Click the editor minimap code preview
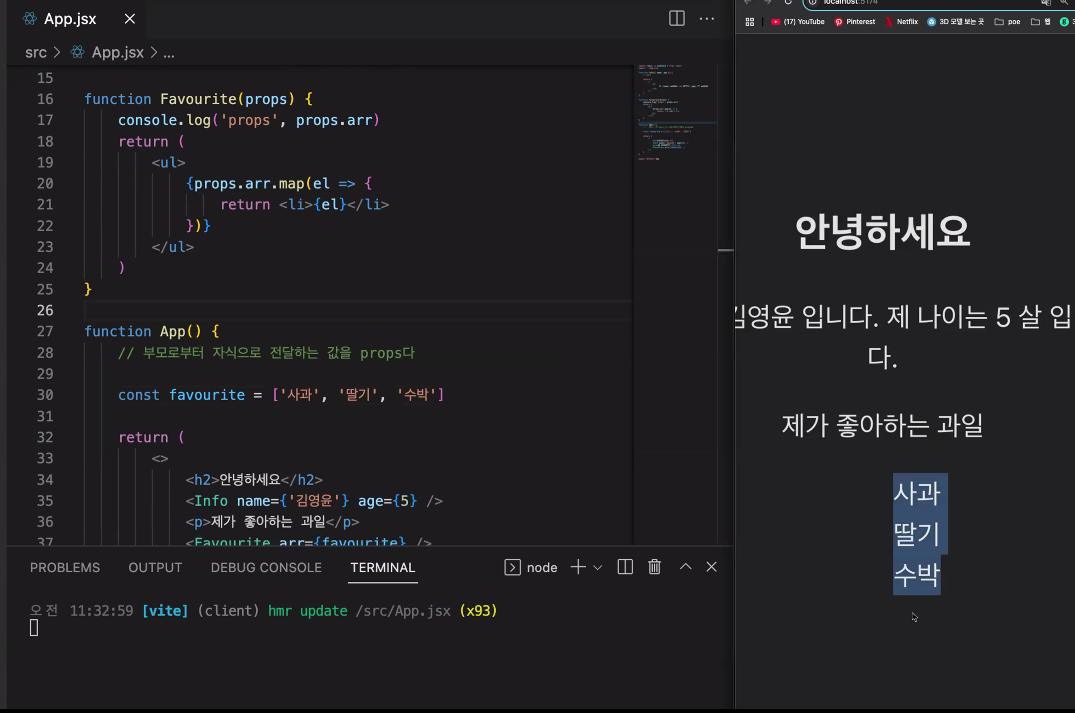 coord(675,113)
